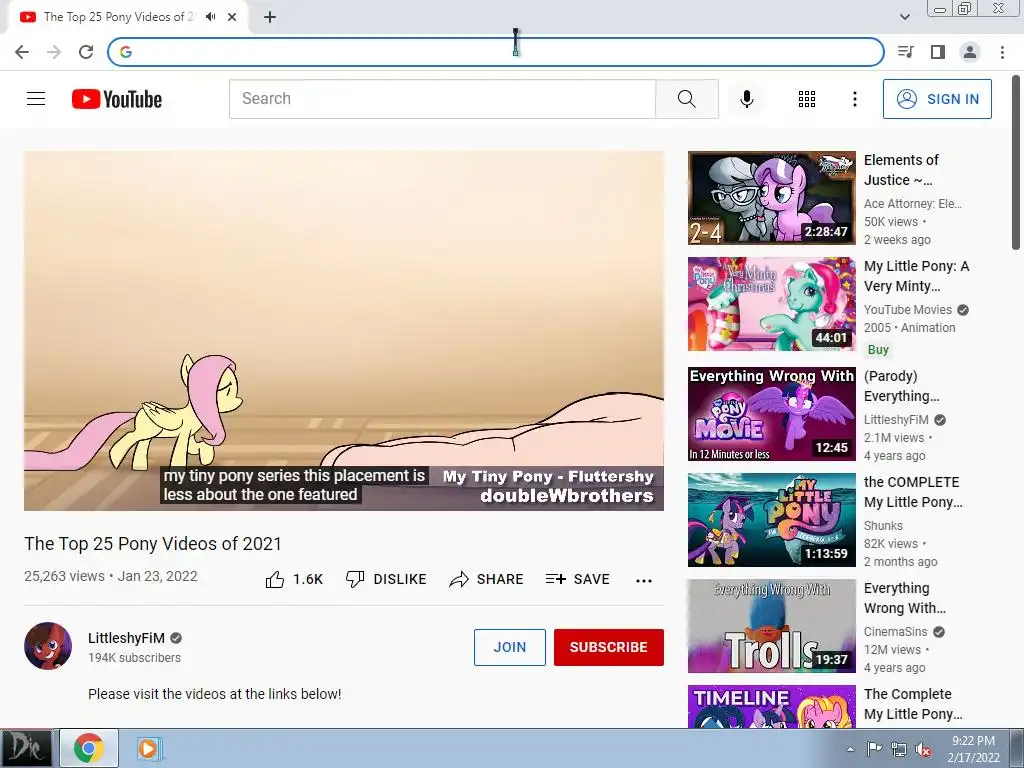Open the TIMELINE My Little Pony thumbnail
This screenshot has height=768, width=1024.
click(x=771, y=707)
